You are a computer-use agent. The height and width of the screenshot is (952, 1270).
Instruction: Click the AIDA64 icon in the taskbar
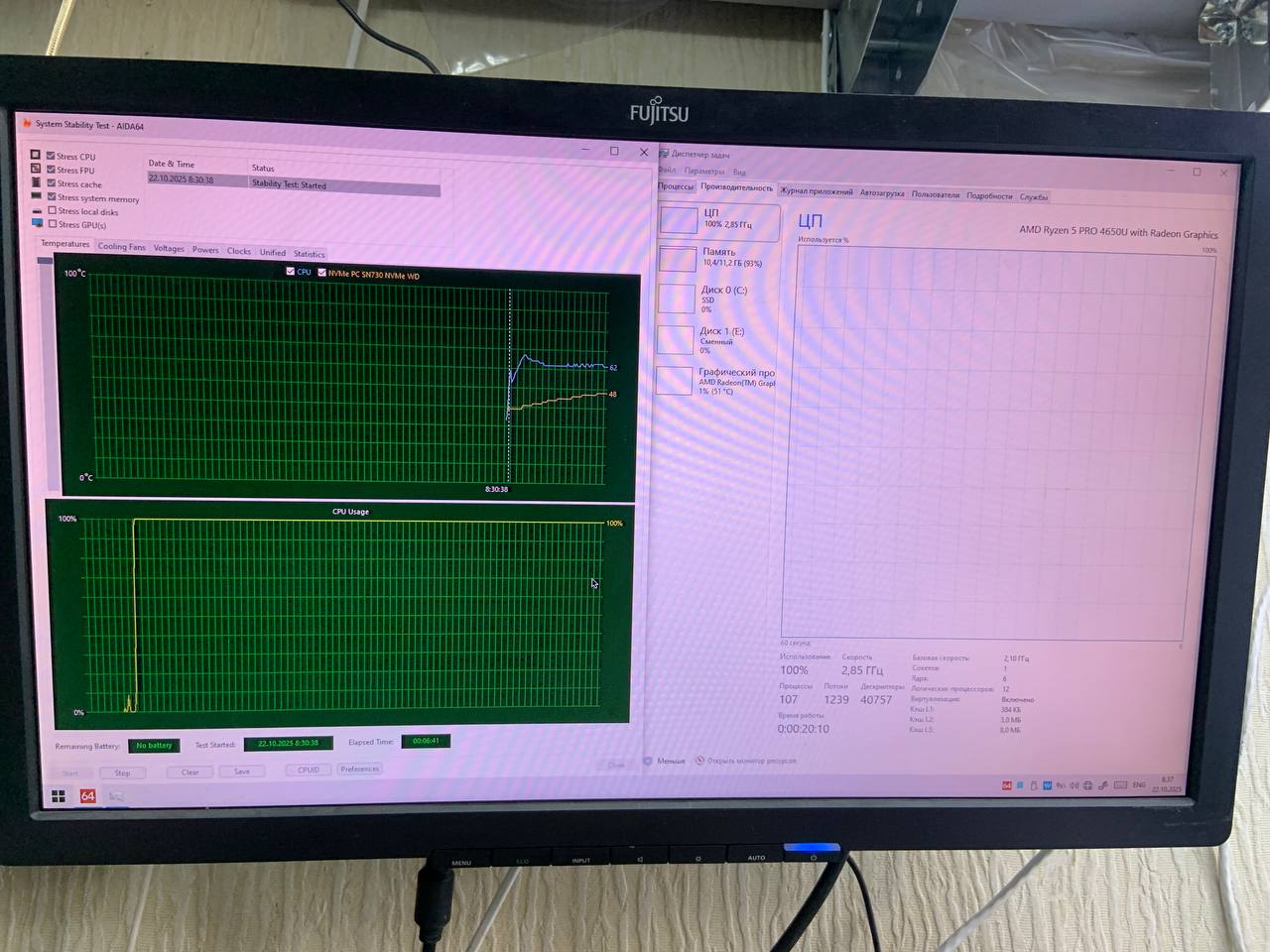tap(88, 795)
